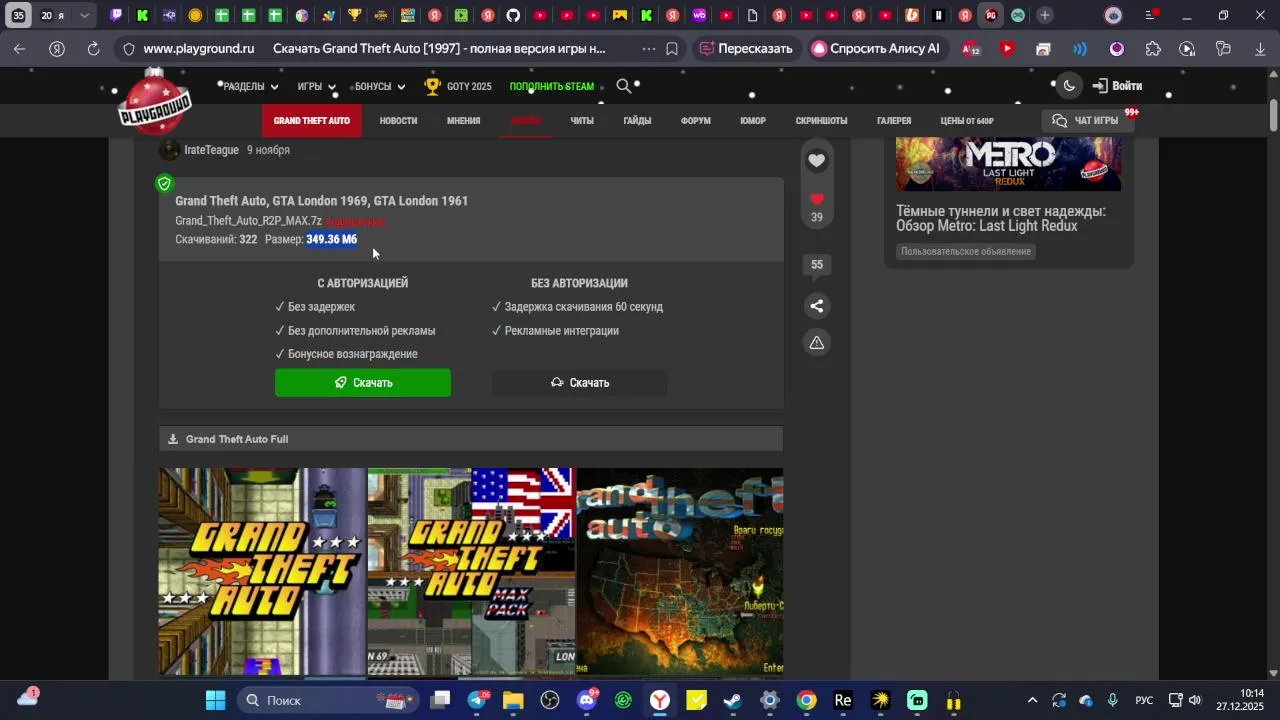The image size is (1280, 720).
Task: Open the Windows Start button
Action: (x=215, y=700)
